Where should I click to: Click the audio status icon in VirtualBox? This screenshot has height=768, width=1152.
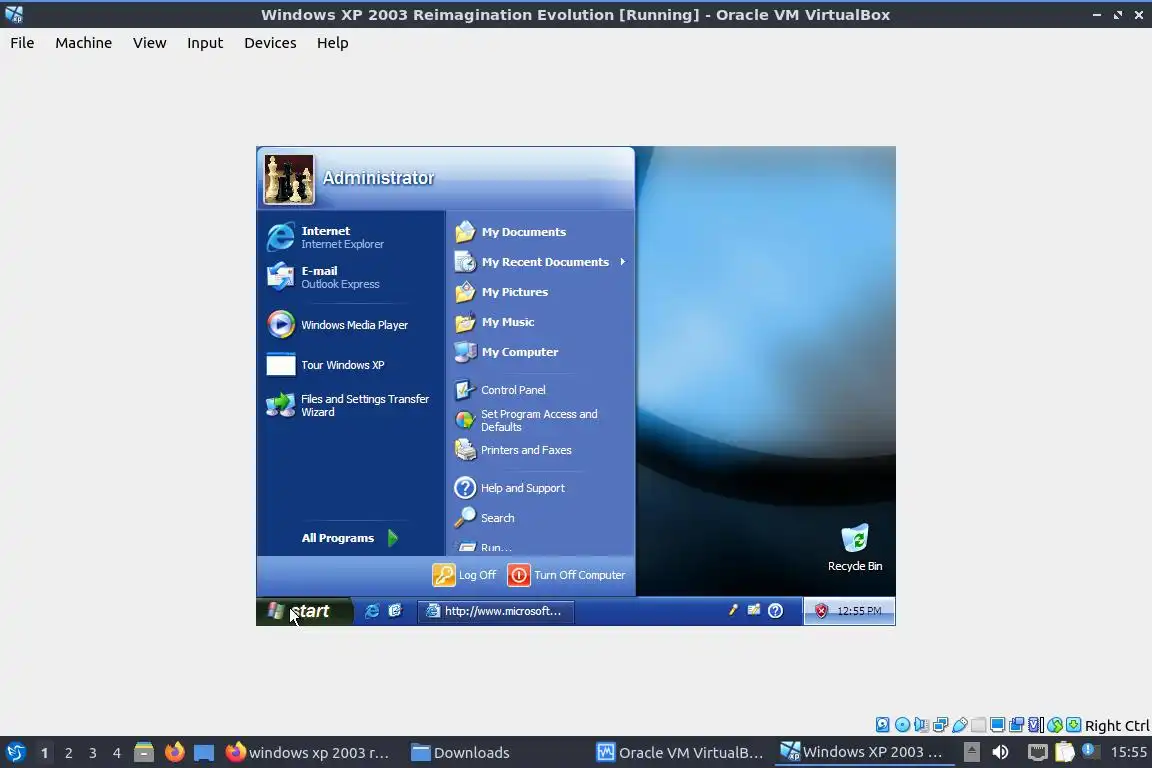921,725
